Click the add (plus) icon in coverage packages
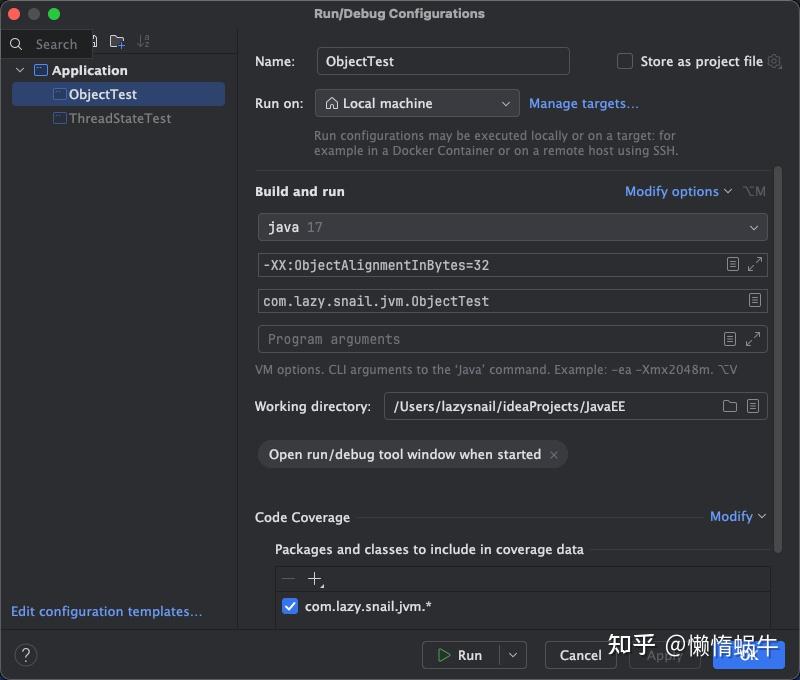Image resolution: width=800 pixels, height=680 pixels. 315,579
